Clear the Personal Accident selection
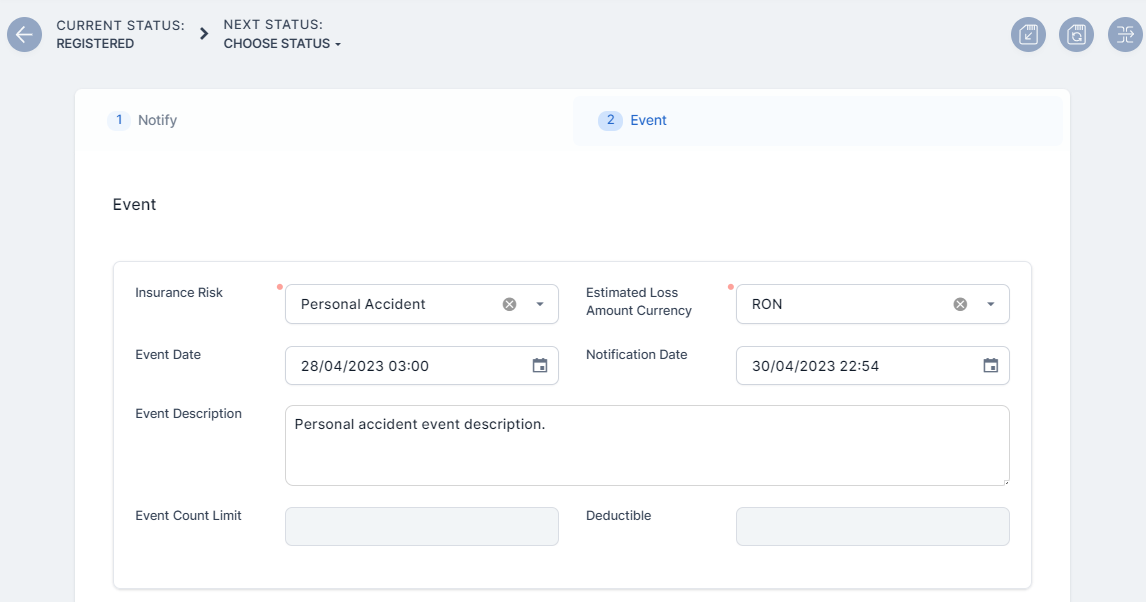 click(x=509, y=304)
